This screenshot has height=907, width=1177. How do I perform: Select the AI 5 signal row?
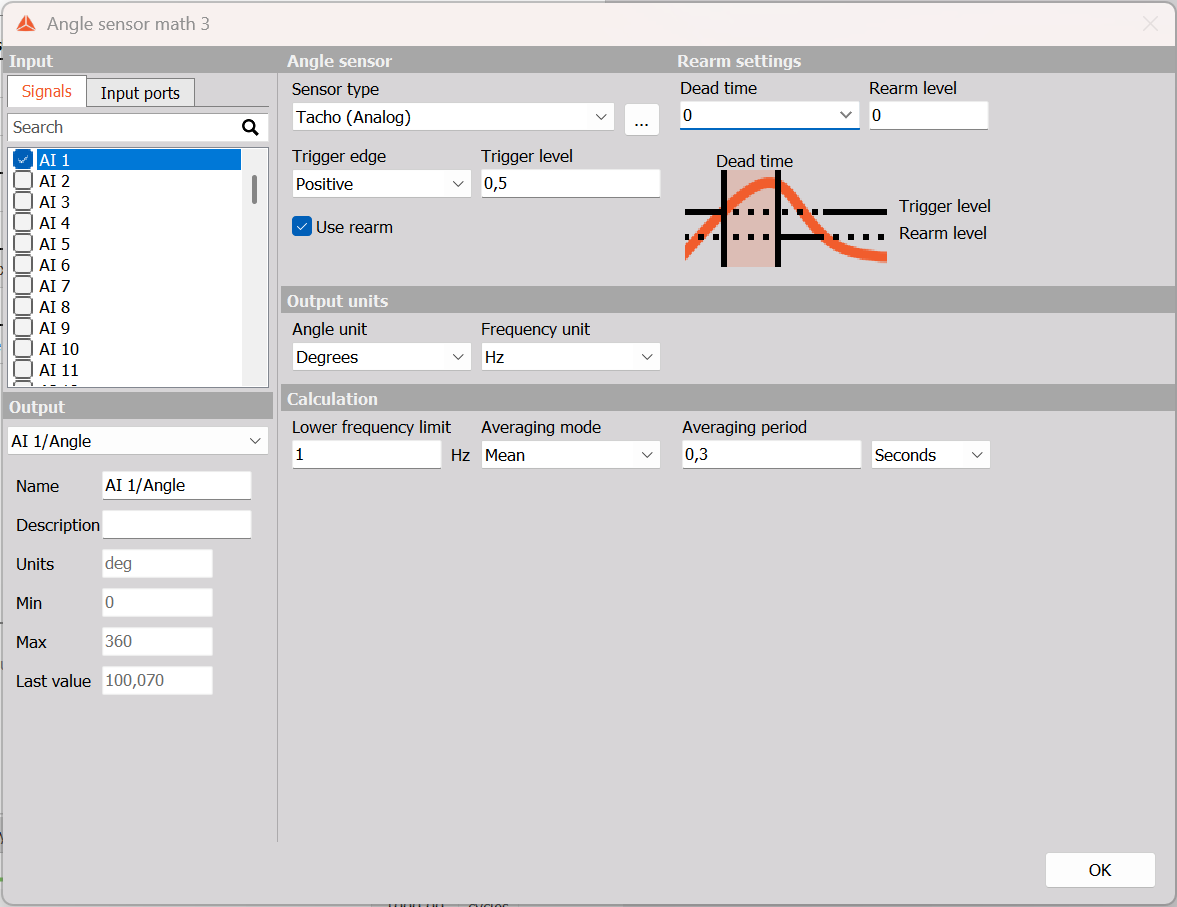point(138,243)
